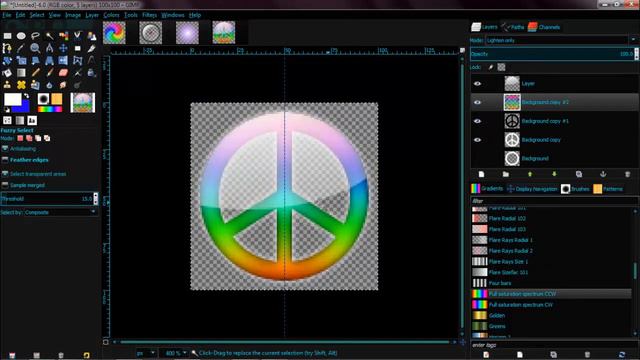
Task: Open the px unit dropdown
Action: (x=146, y=353)
